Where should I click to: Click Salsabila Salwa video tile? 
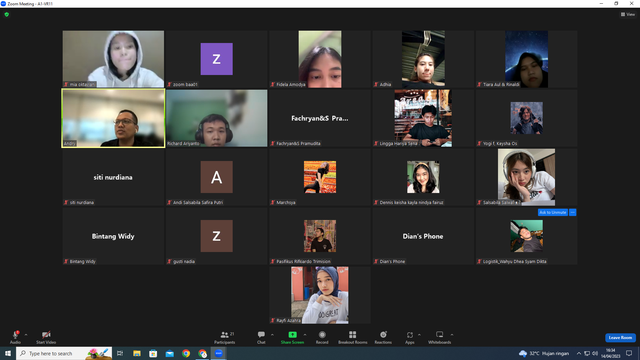click(x=527, y=177)
